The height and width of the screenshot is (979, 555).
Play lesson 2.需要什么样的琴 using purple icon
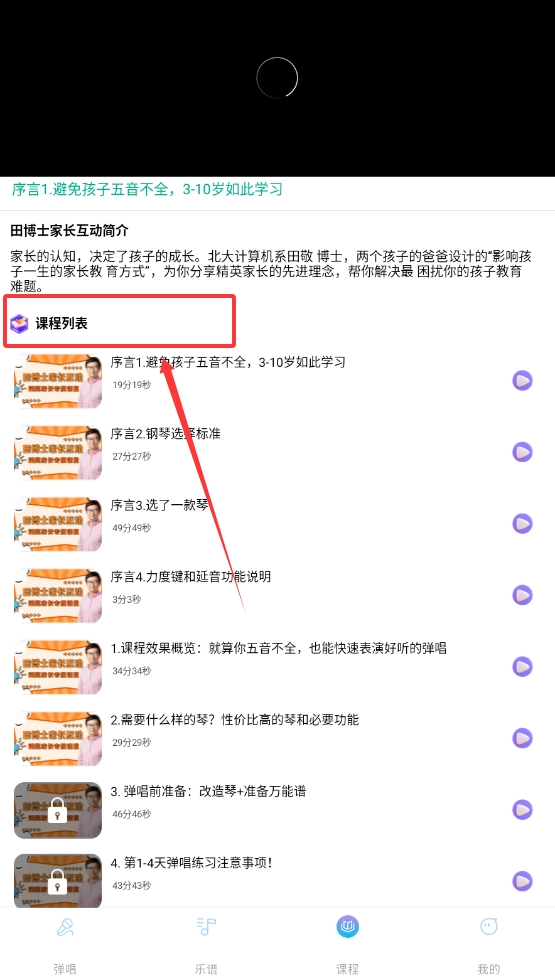[523, 738]
